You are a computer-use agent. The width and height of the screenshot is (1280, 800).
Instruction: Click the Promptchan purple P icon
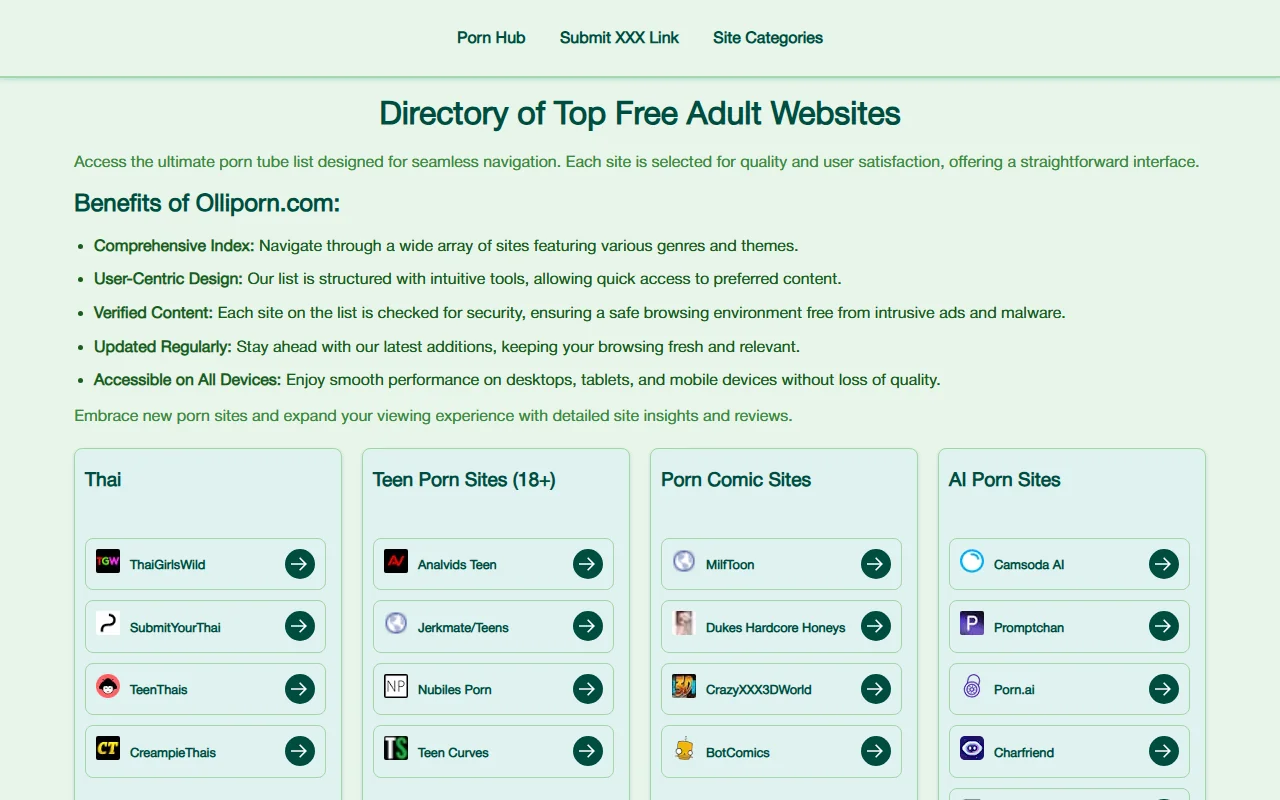point(971,626)
